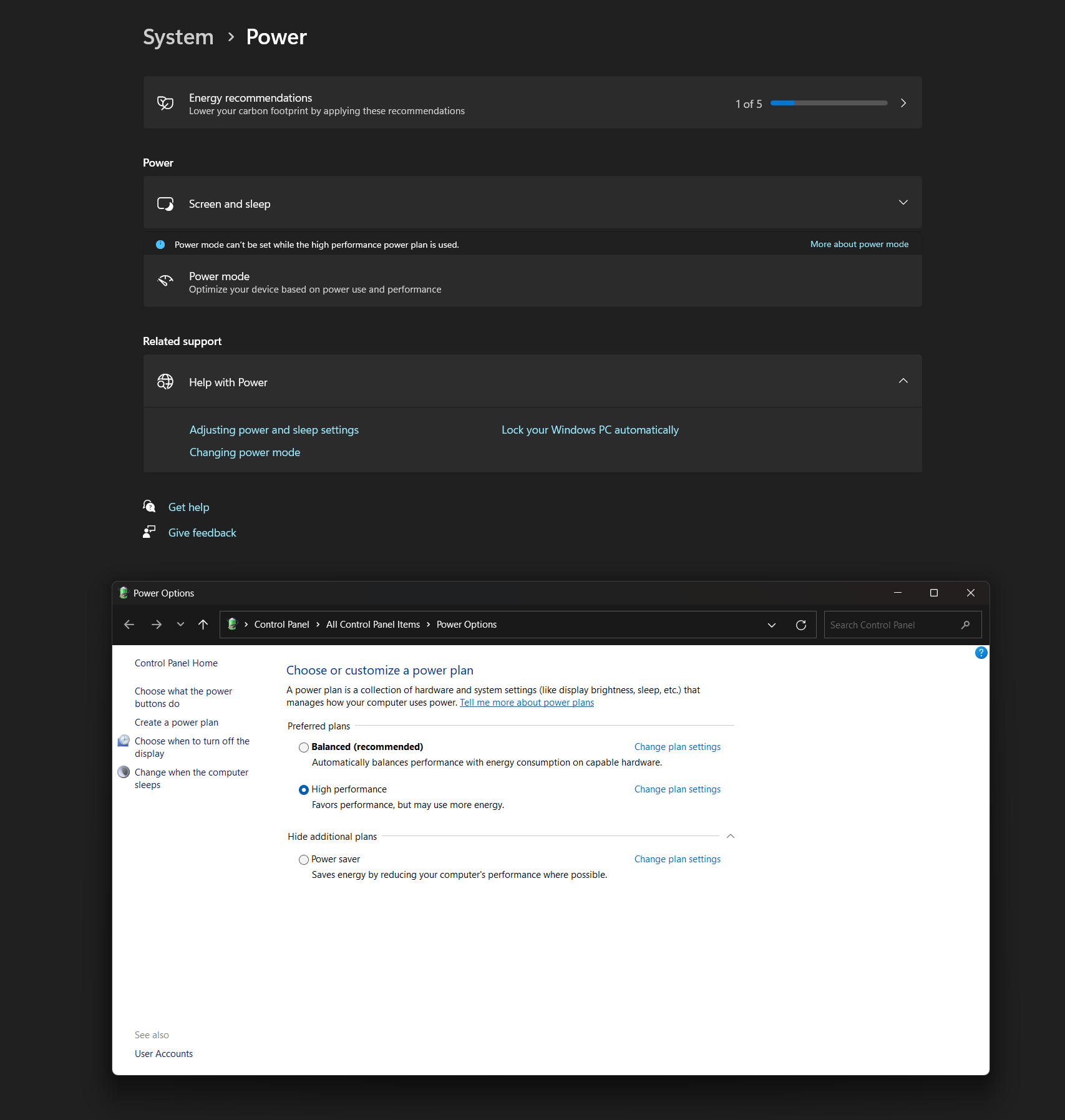Select the Power saver plan radio
Viewport: 1065px width, 1120px height.
coord(304,860)
